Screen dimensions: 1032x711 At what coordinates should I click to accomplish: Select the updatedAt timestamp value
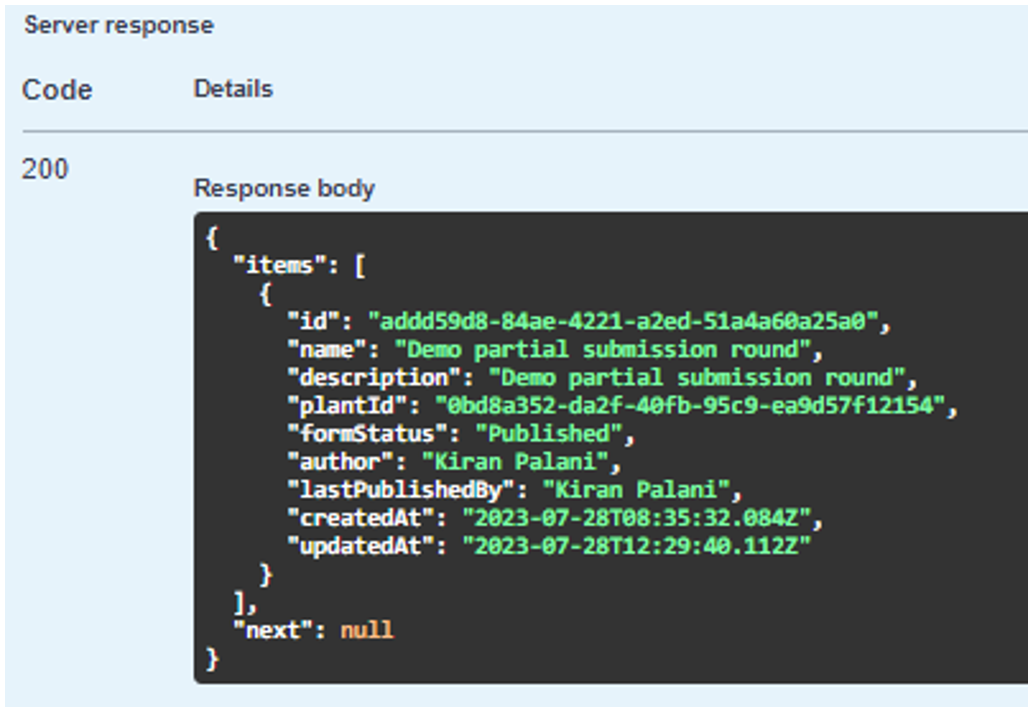pos(635,546)
